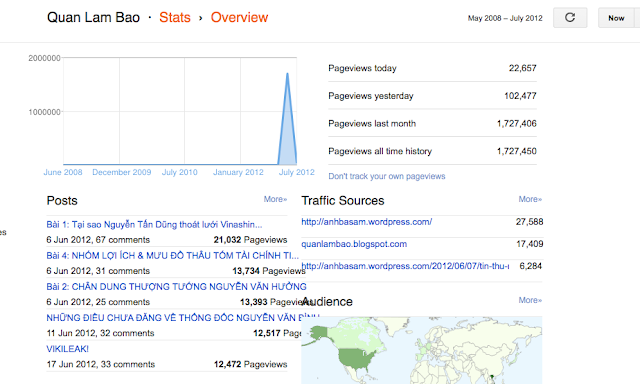Open the Overview breadcrumb link

[239, 18]
